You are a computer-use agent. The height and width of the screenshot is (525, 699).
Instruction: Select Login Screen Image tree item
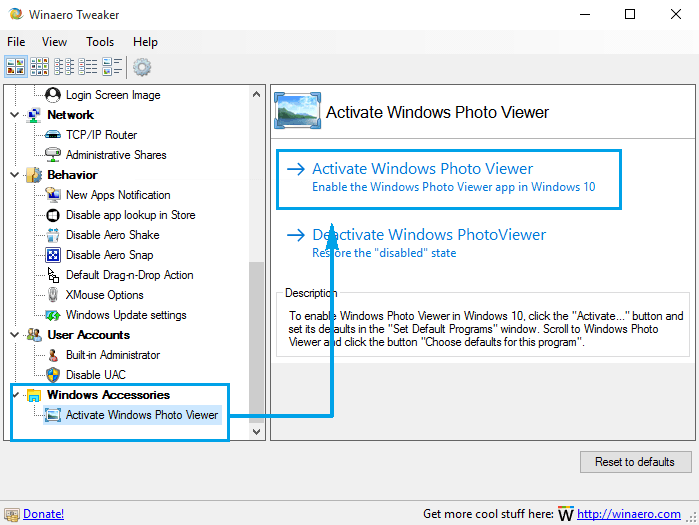[113, 95]
